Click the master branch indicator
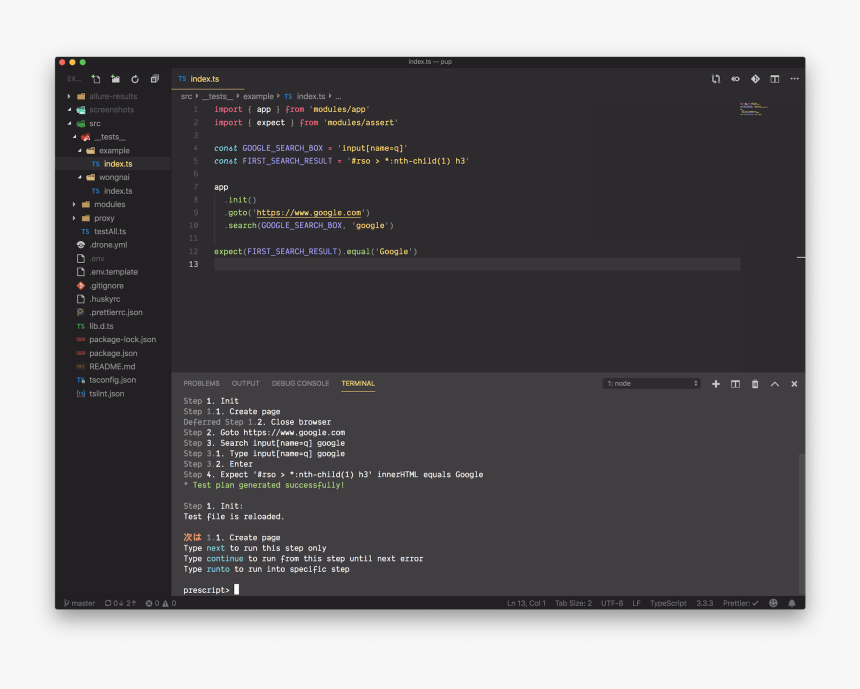This screenshot has height=689, width=860. pos(80,603)
